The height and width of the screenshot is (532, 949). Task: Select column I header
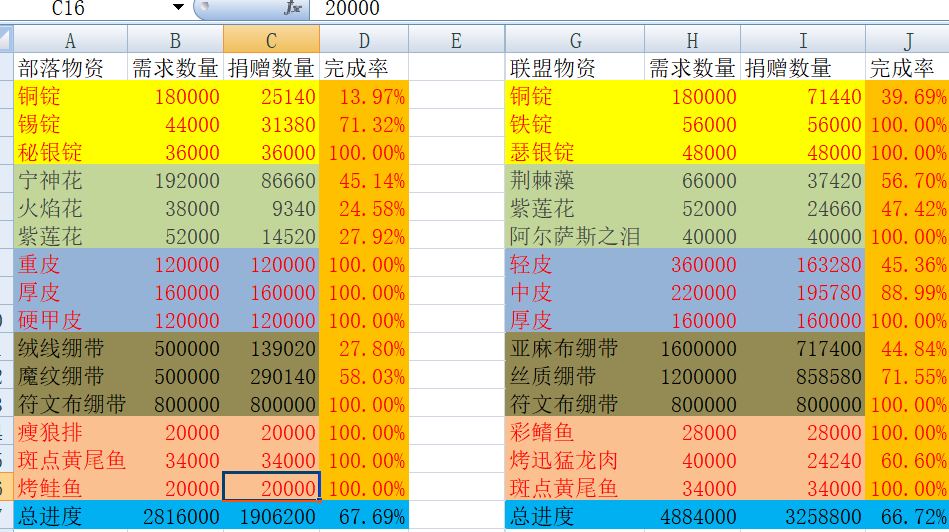point(803,41)
